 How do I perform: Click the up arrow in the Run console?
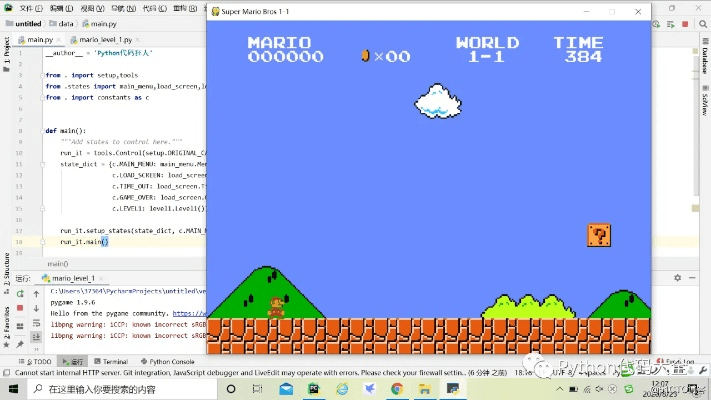37,294
